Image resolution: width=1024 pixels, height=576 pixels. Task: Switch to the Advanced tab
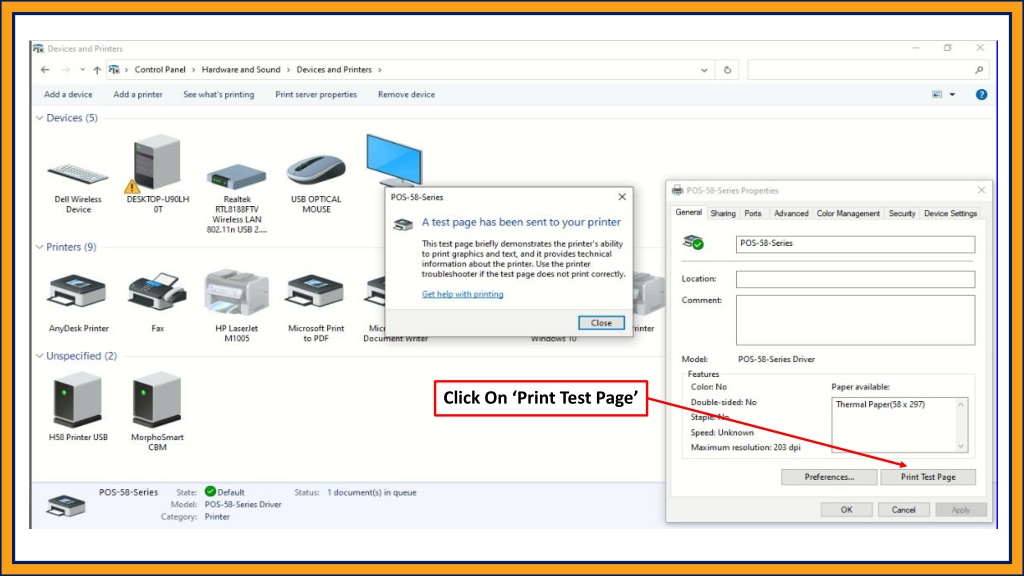tap(791, 214)
